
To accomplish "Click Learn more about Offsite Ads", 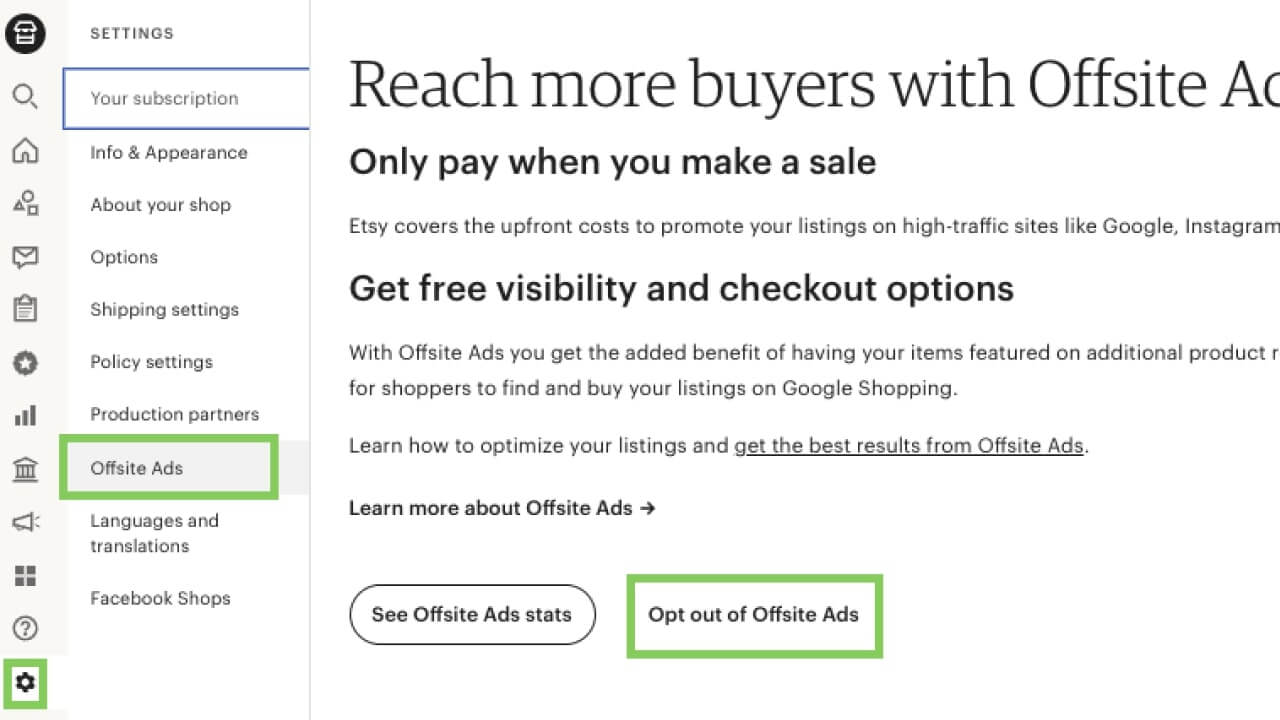I will tap(502, 508).
